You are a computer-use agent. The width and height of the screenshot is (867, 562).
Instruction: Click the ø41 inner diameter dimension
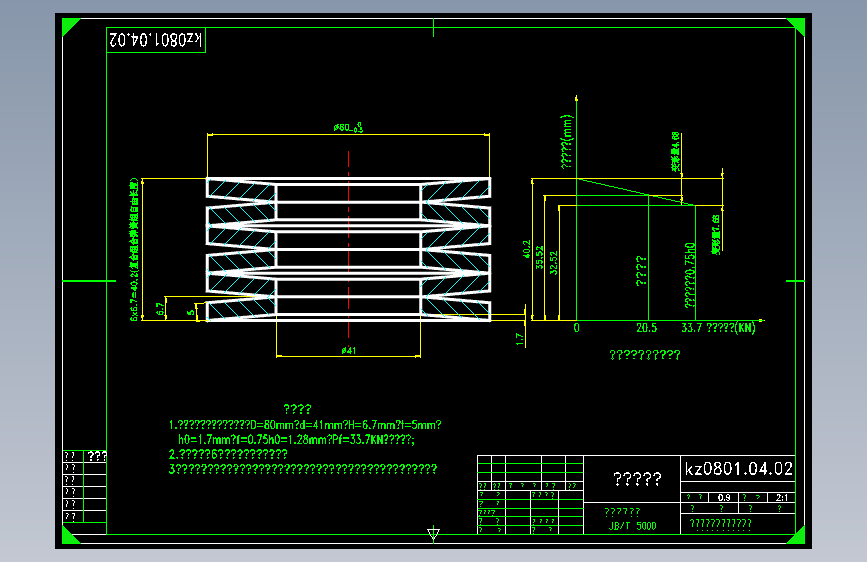tap(348, 350)
